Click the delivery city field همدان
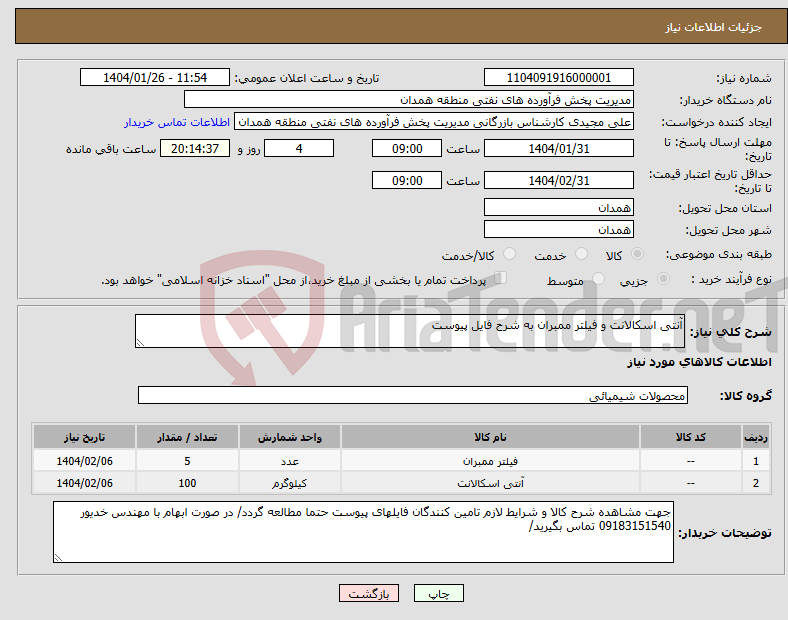The width and height of the screenshot is (788, 620). click(x=558, y=229)
